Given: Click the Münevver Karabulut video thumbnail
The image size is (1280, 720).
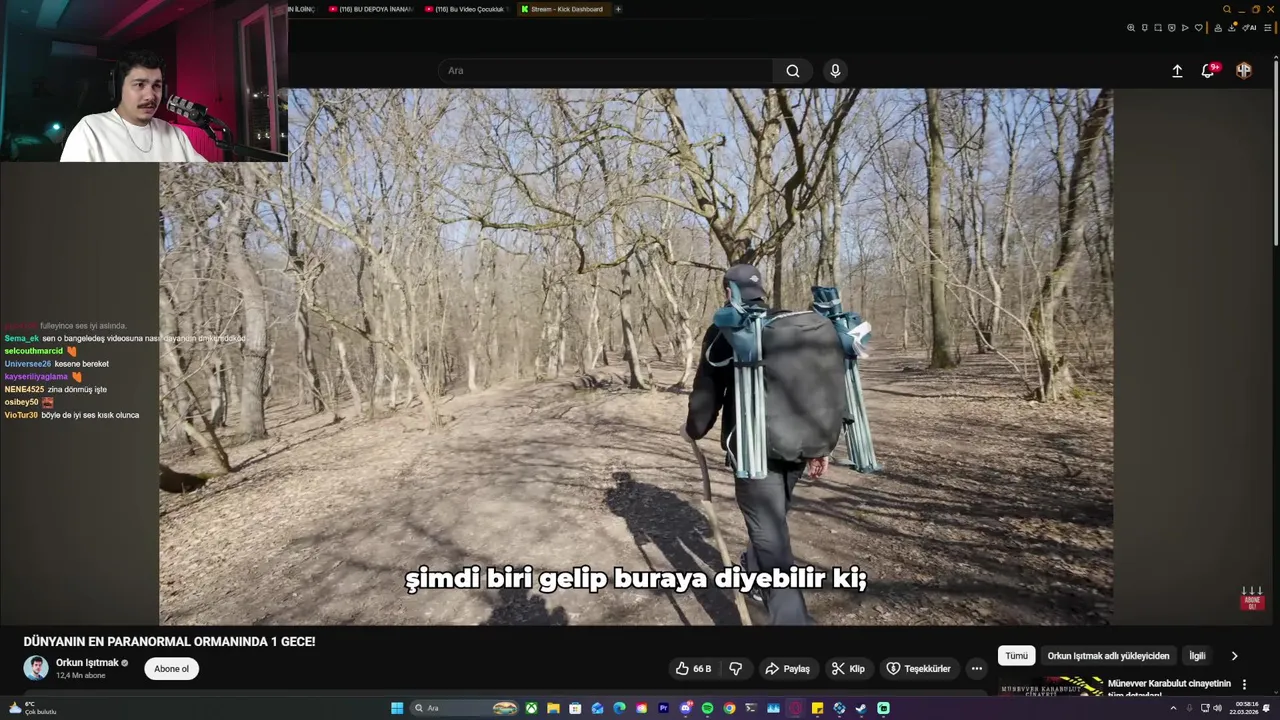Looking at the screenshot, I should click(x=1050, y=686).
